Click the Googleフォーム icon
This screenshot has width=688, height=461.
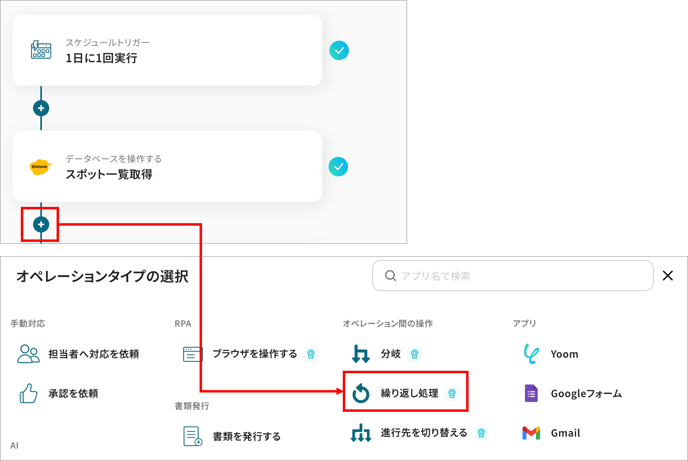tap(531, 393)
